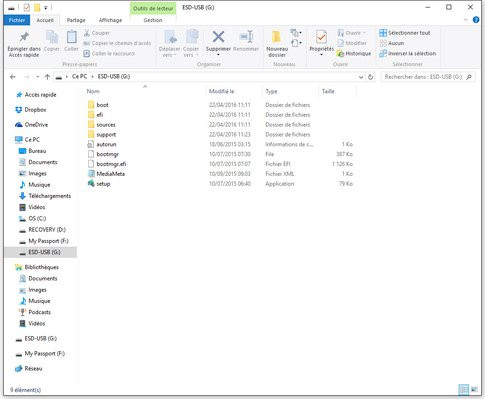Image resolution: width=485 pixels, height=399 pixels.
Task: Open RECOVERY (D:) drive
Action: pos(47,230)
